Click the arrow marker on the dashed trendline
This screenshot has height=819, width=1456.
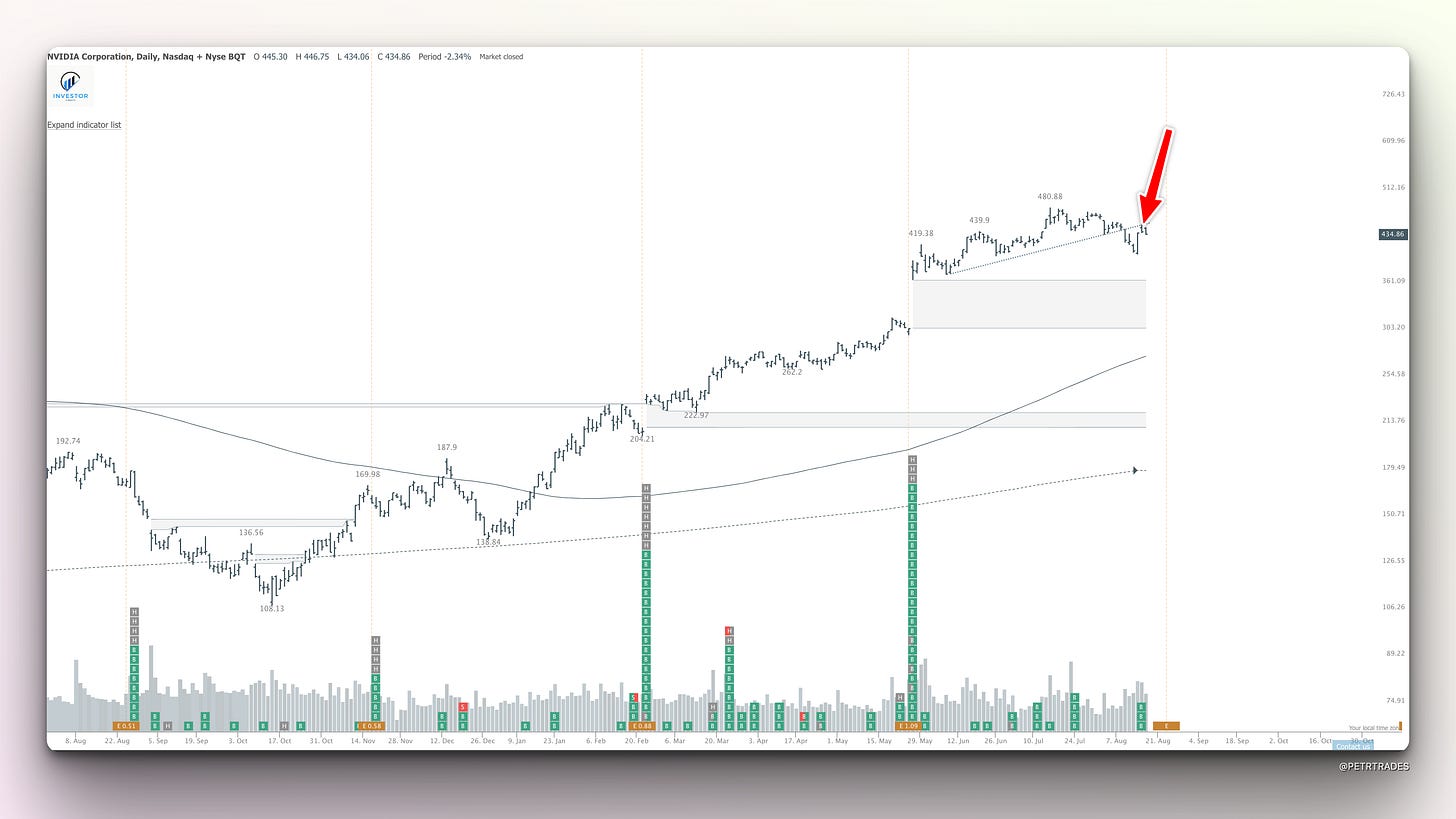tap(1135, 470)
